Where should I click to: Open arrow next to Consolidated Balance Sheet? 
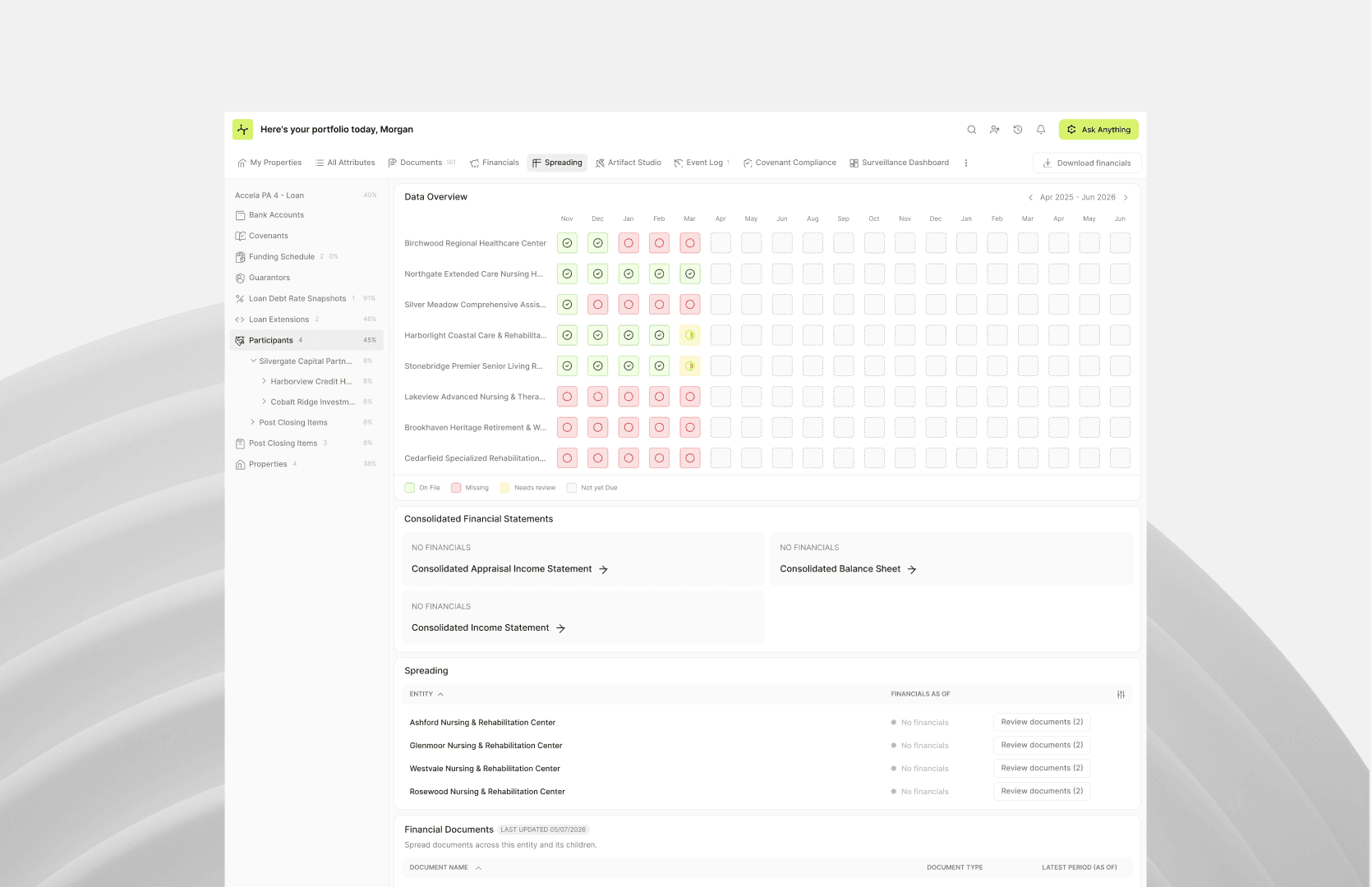[912, 569]
